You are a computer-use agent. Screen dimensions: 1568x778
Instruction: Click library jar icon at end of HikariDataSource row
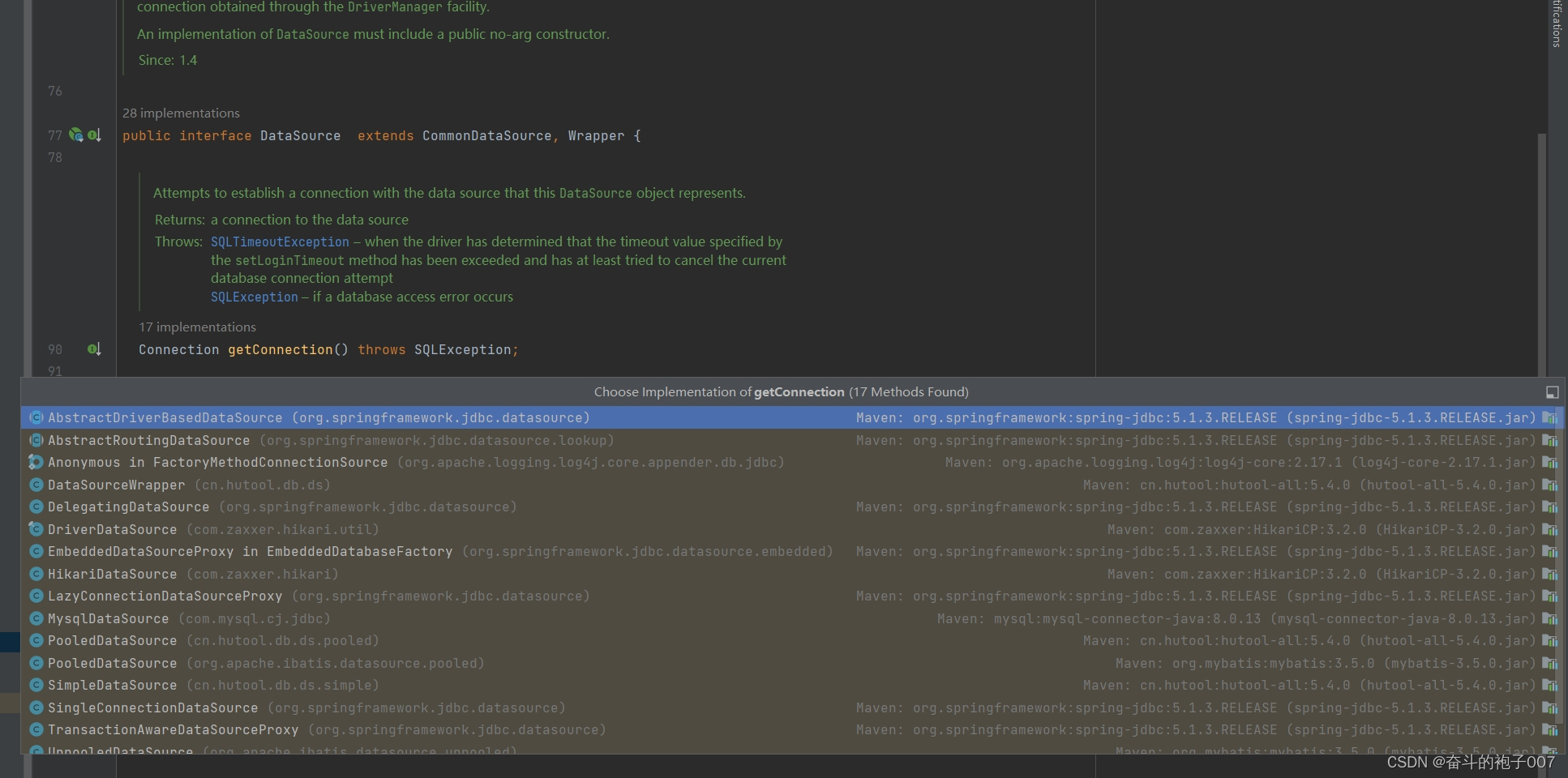[x=1550, y=574]
